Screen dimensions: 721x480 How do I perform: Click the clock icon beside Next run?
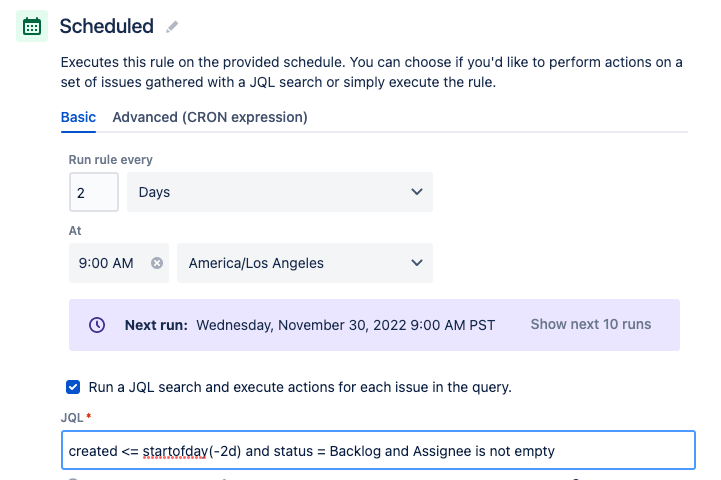click(x=97, y=325)
